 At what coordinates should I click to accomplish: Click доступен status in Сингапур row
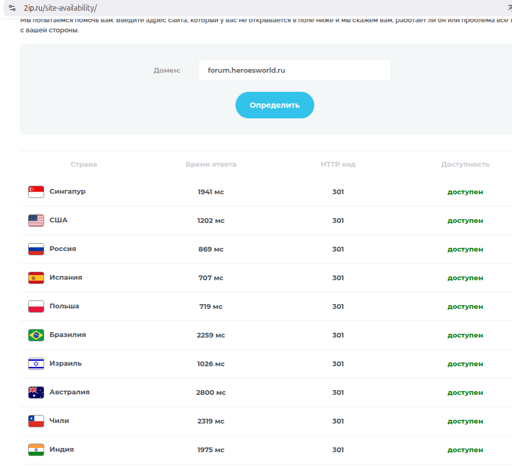[x=465, y=192]
